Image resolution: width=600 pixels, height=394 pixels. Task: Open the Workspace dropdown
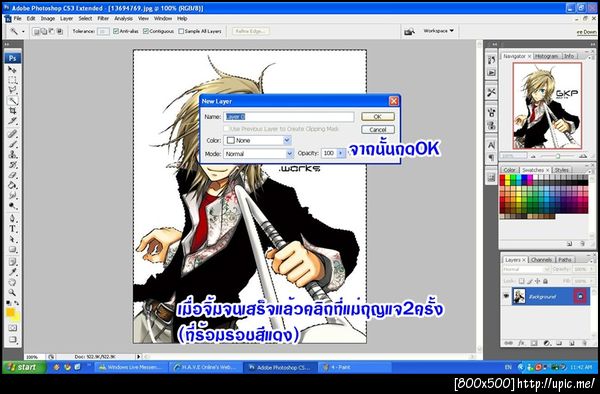coord(439,31)
